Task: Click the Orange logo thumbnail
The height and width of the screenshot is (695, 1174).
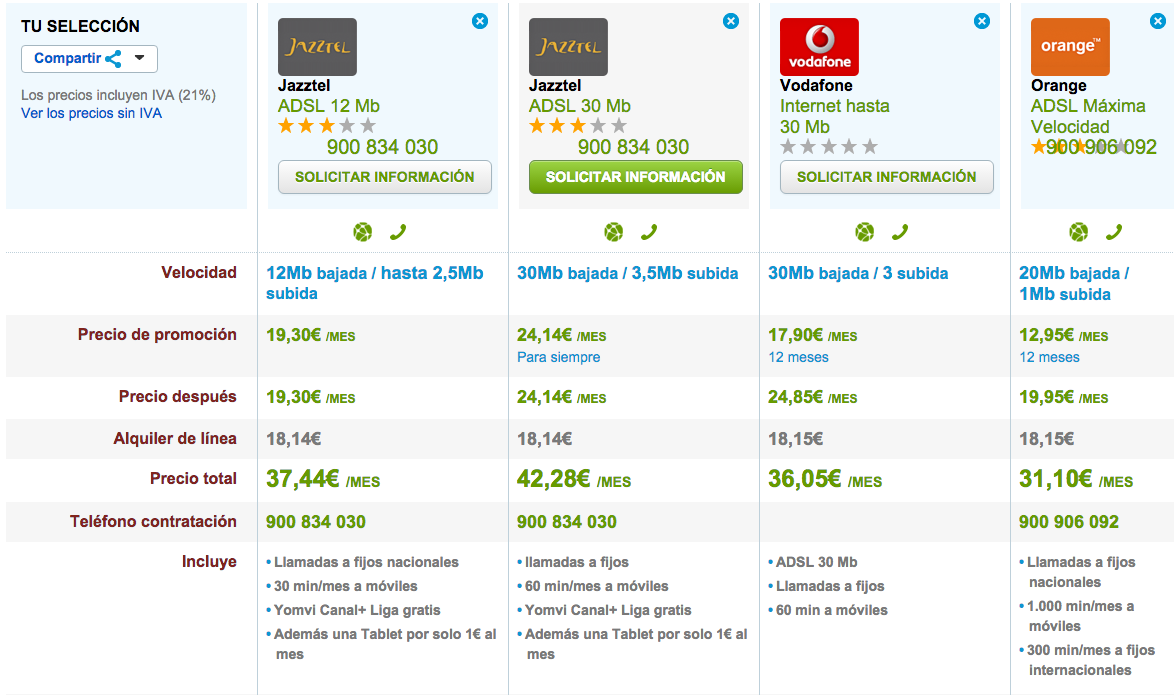Action: pyautogui.click(x=1070, y=47)
